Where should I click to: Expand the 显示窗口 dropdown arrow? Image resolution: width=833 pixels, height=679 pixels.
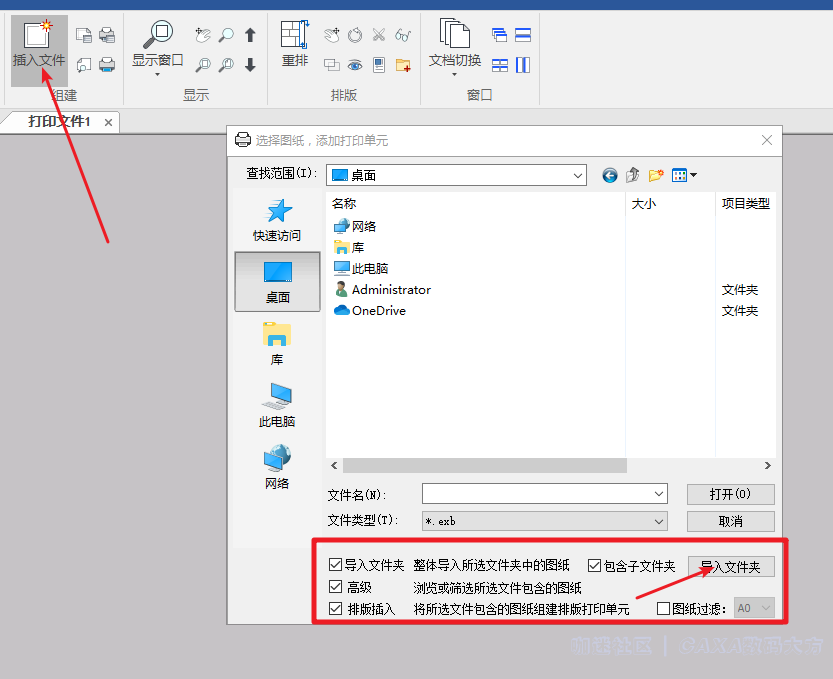[157, 75]
